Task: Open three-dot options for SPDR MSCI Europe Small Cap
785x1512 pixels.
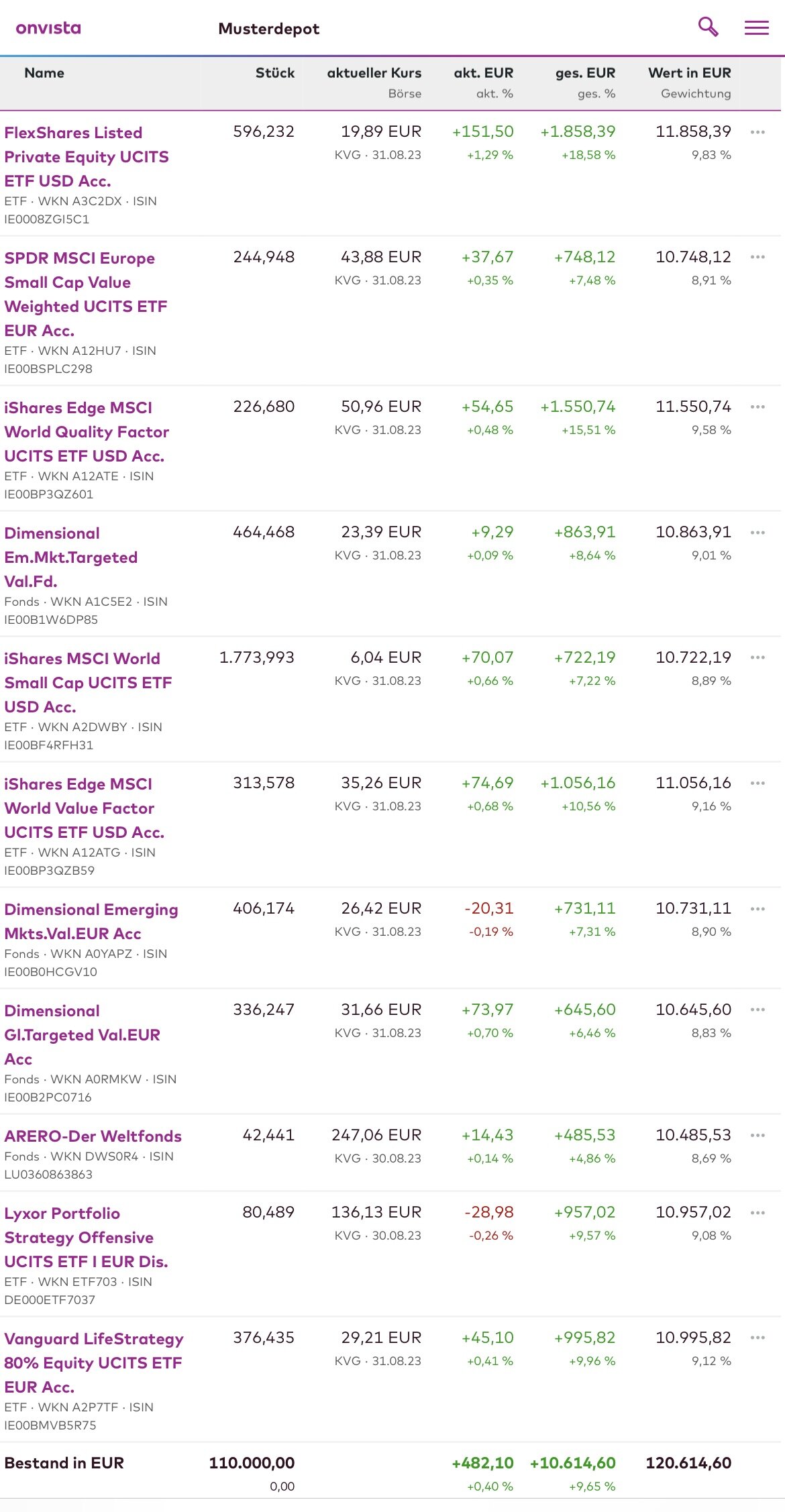Action: coord(757,258)
